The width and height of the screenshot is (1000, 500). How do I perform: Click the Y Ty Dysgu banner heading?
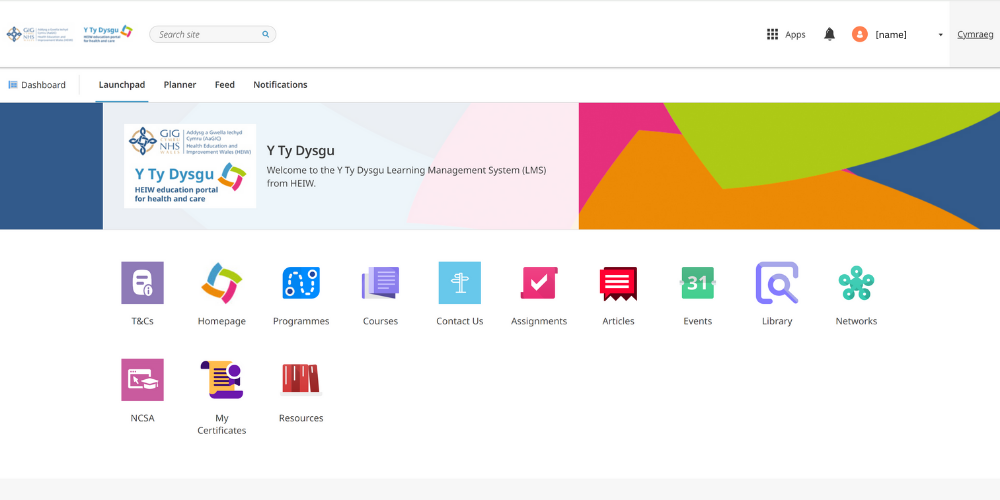pyautogui.click(x=300, y=151)
